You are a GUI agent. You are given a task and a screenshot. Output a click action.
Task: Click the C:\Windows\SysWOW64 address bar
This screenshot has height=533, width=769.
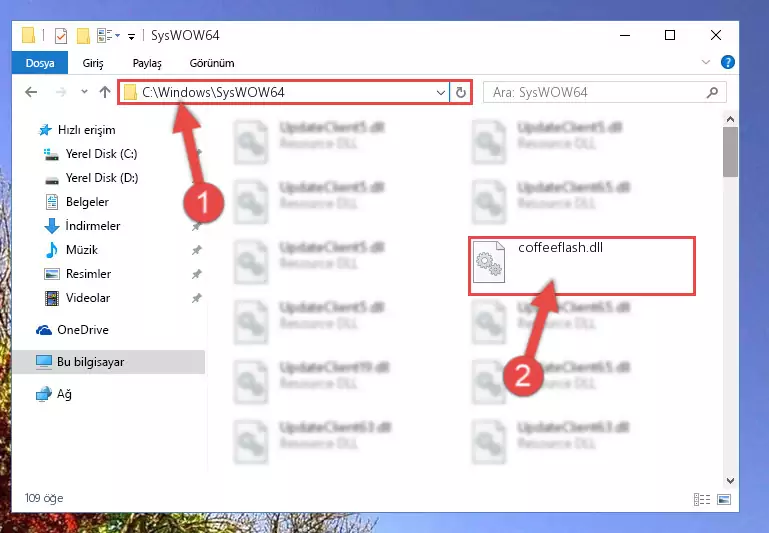tap(284, 92)
